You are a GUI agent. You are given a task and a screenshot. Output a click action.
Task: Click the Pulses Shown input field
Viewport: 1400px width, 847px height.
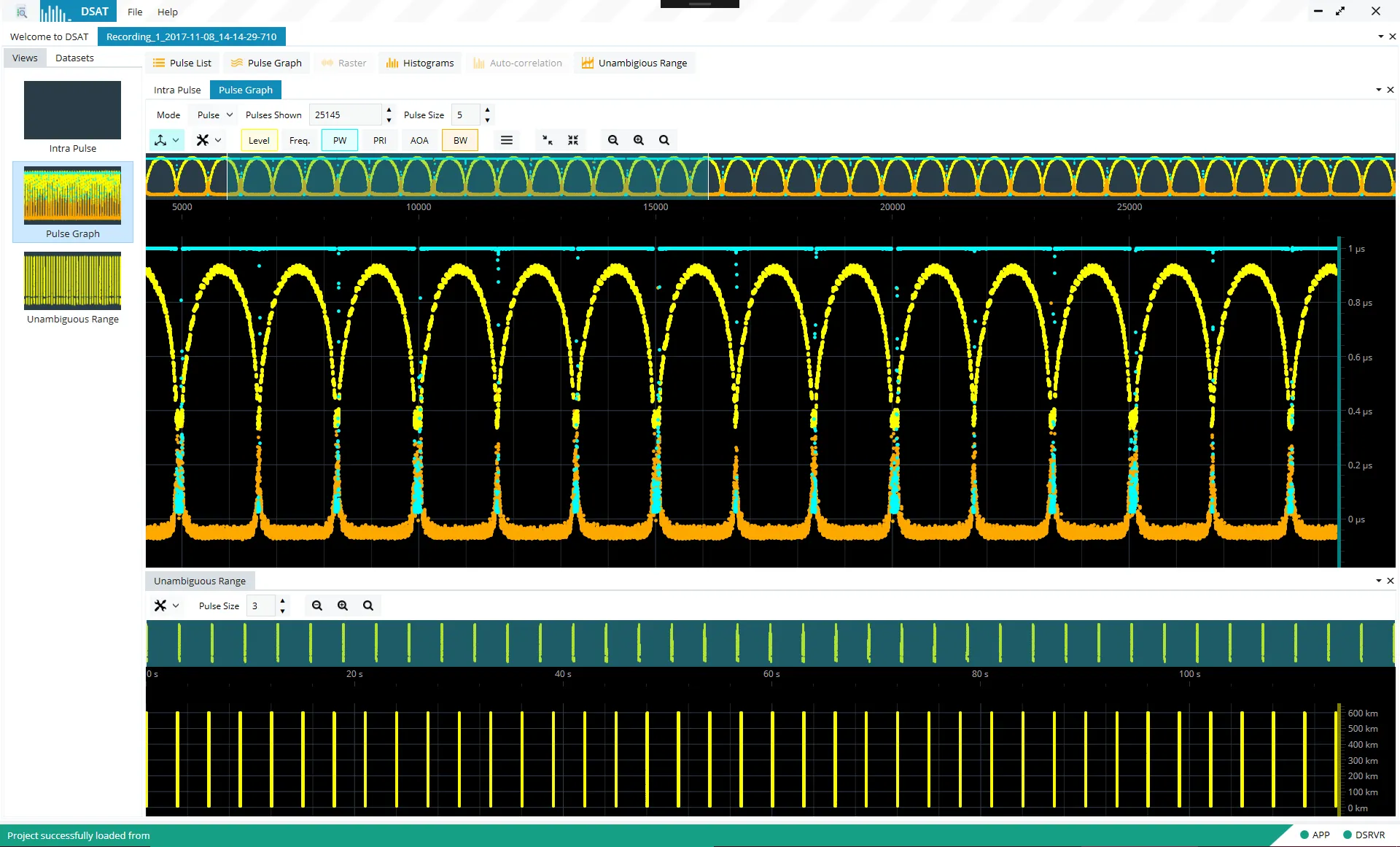pyautogui.click(x=346, y=115)
